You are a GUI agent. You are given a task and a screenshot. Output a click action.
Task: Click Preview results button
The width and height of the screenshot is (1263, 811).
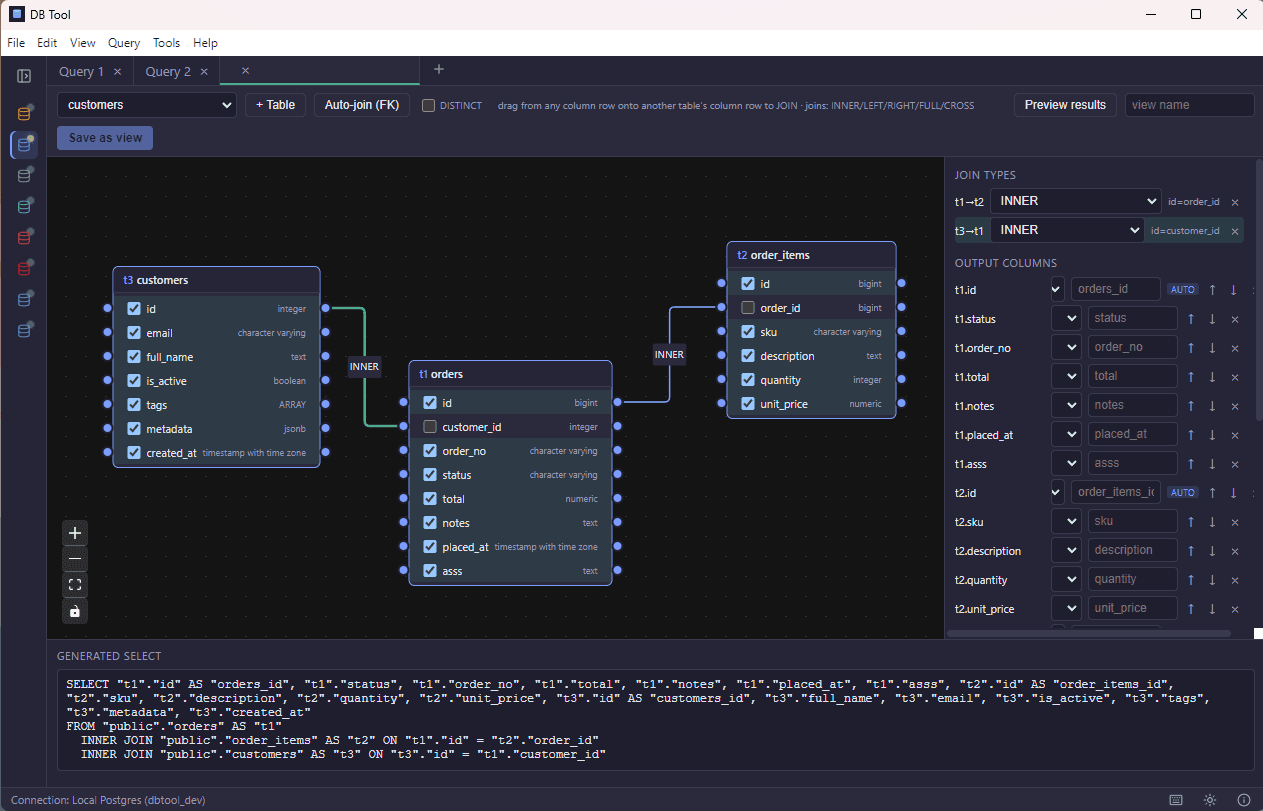1065,105
